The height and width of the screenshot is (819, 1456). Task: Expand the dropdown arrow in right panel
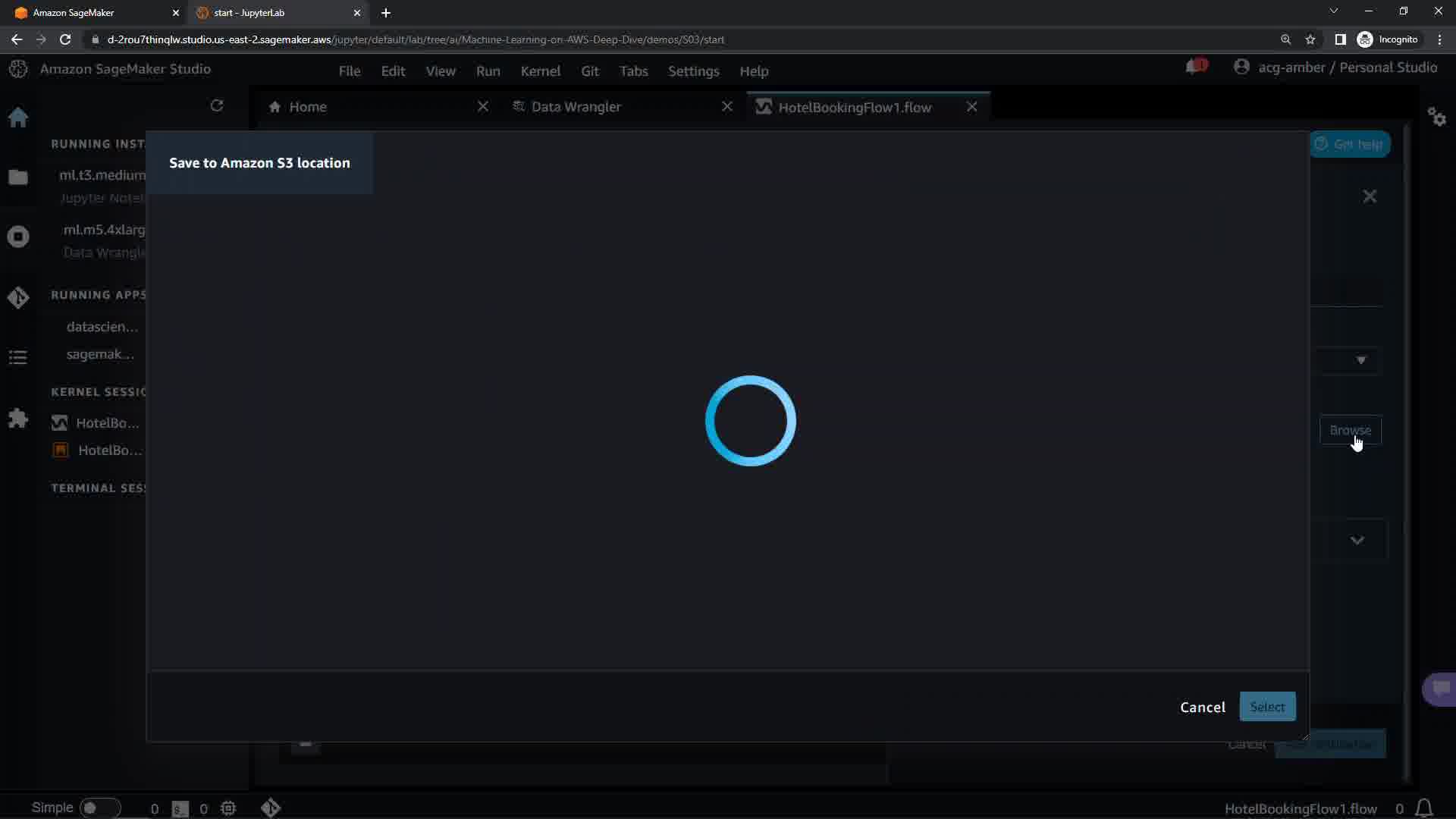(x=1361, y=360)
